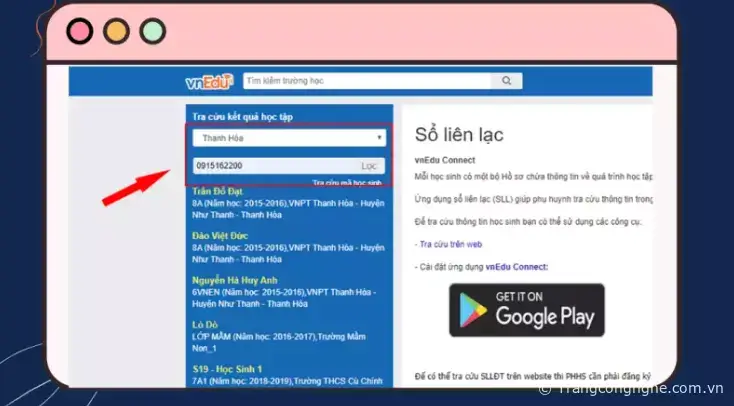Click the 'Tra cứu kết quả học tập' heading
Image resolution: width=734 pixels, height=406 pixels.
242,117
